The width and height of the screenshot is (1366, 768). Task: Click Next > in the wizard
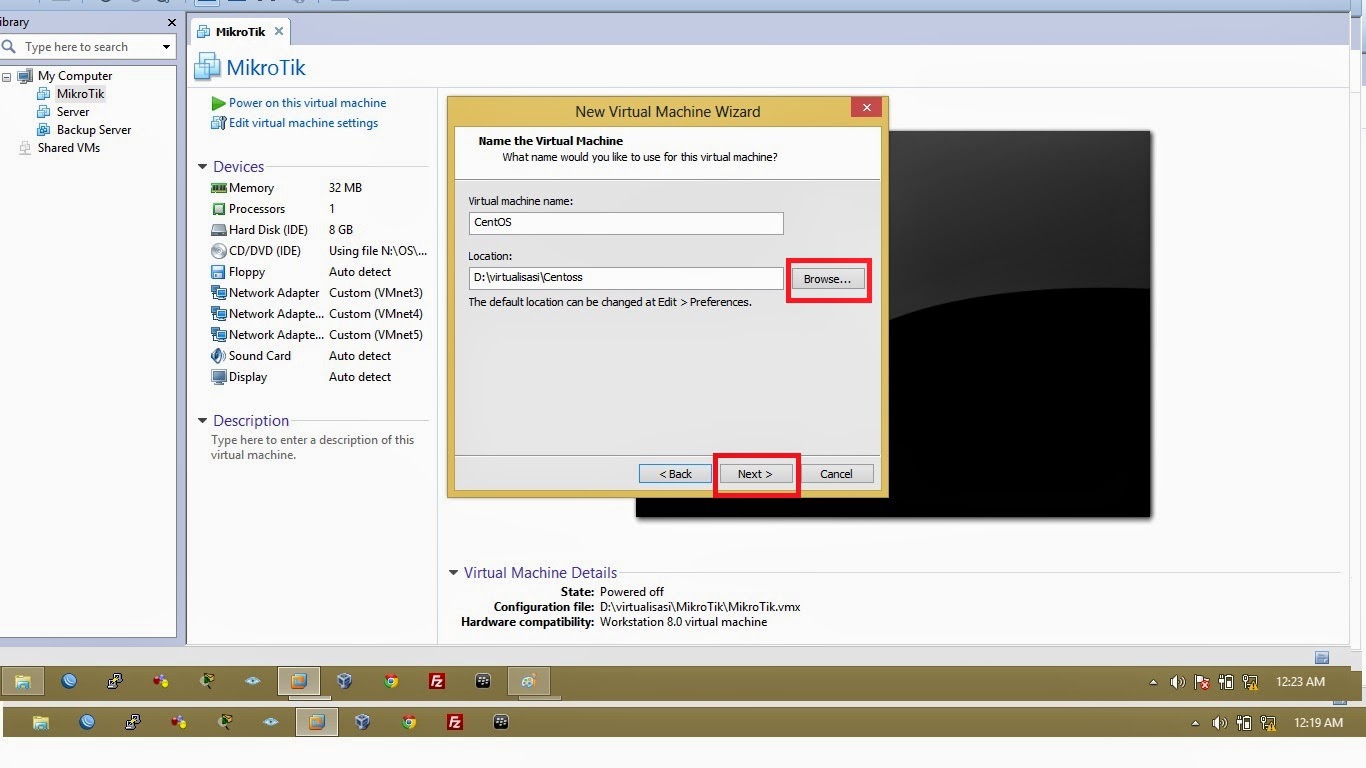point(755,474)
